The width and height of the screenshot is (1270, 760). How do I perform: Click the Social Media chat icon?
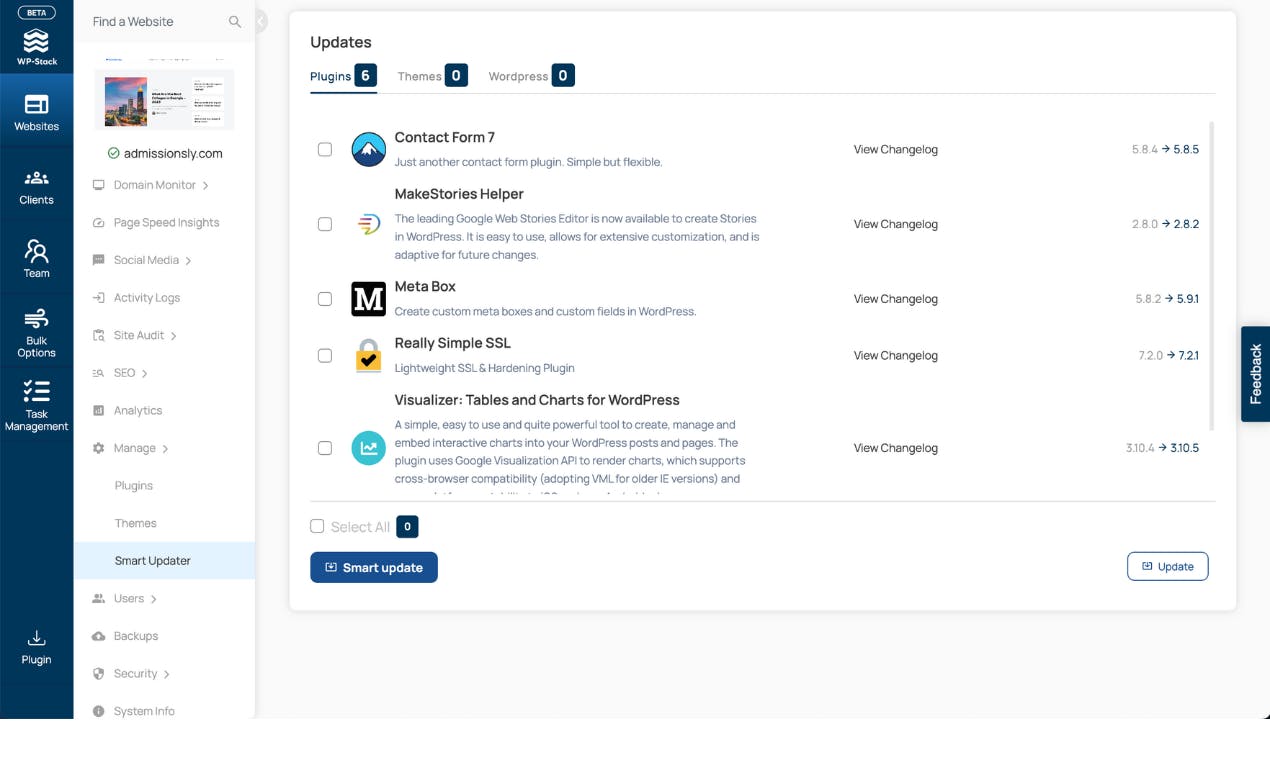tap(98, 260)
